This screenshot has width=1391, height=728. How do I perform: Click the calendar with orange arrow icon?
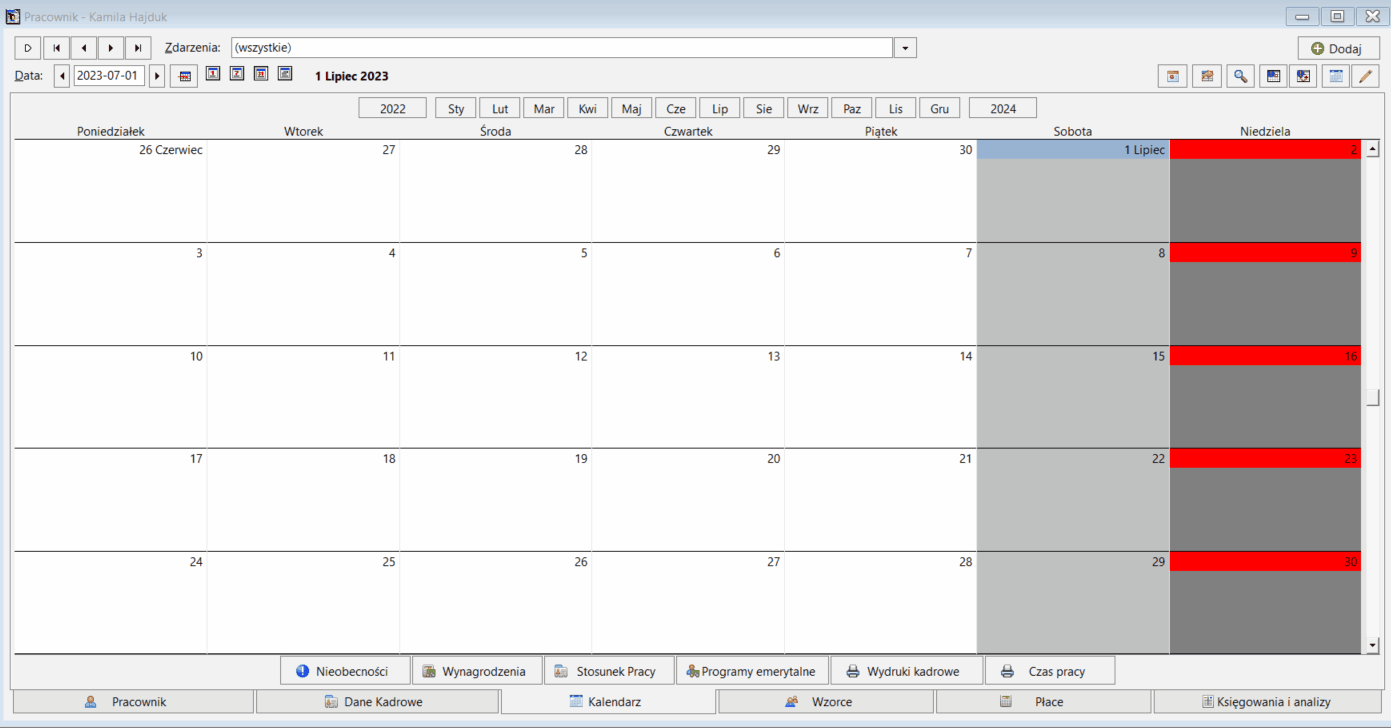coord(1207,76)
